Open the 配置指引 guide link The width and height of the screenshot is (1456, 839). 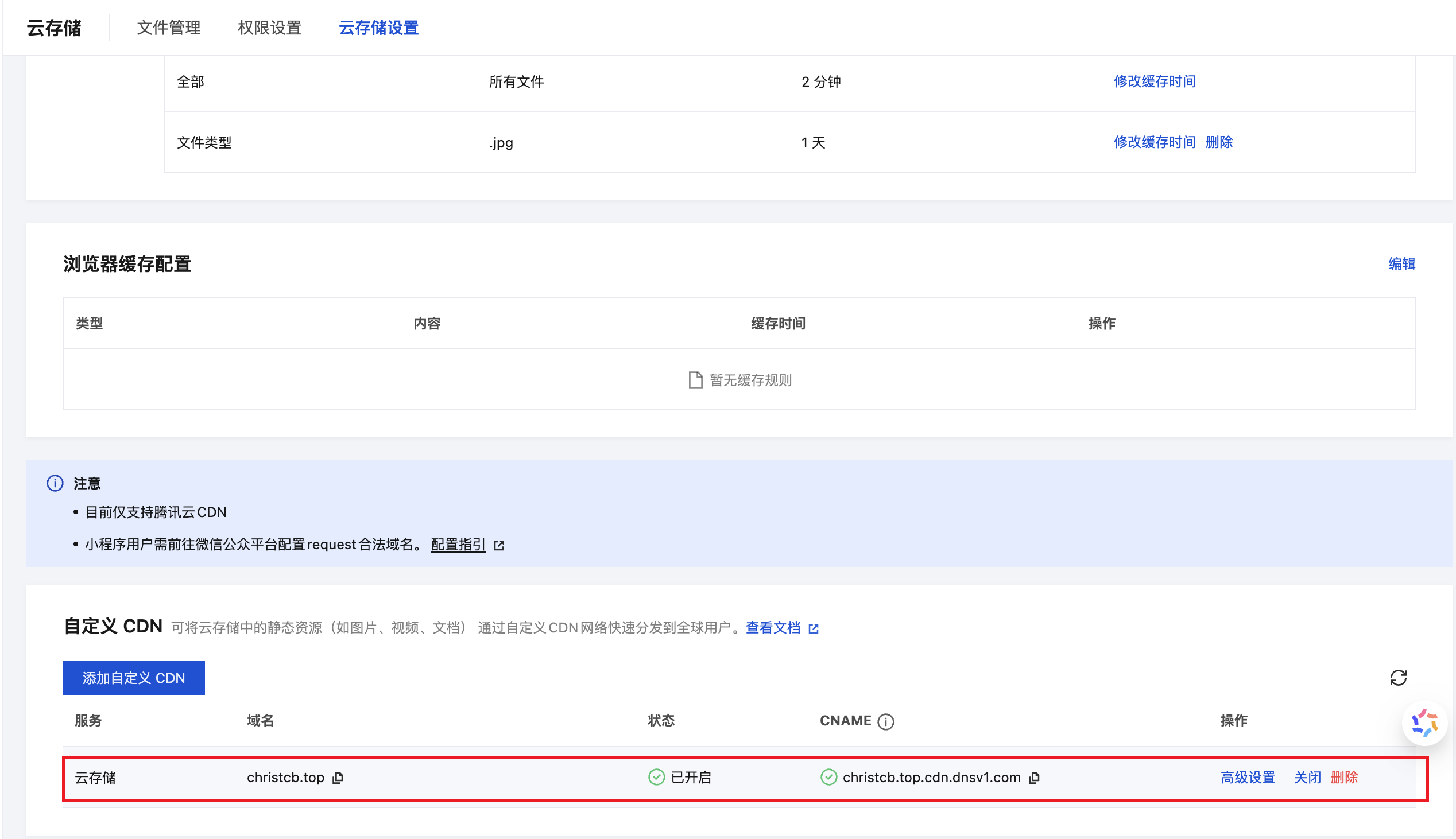coord(458,545)
